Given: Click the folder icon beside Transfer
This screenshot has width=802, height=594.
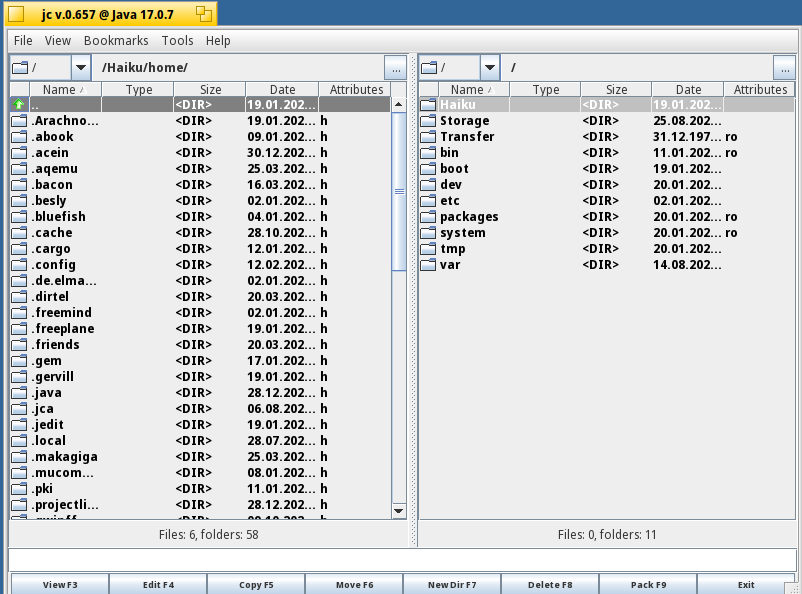Looking at the screenshot, I should coord(428,137).
